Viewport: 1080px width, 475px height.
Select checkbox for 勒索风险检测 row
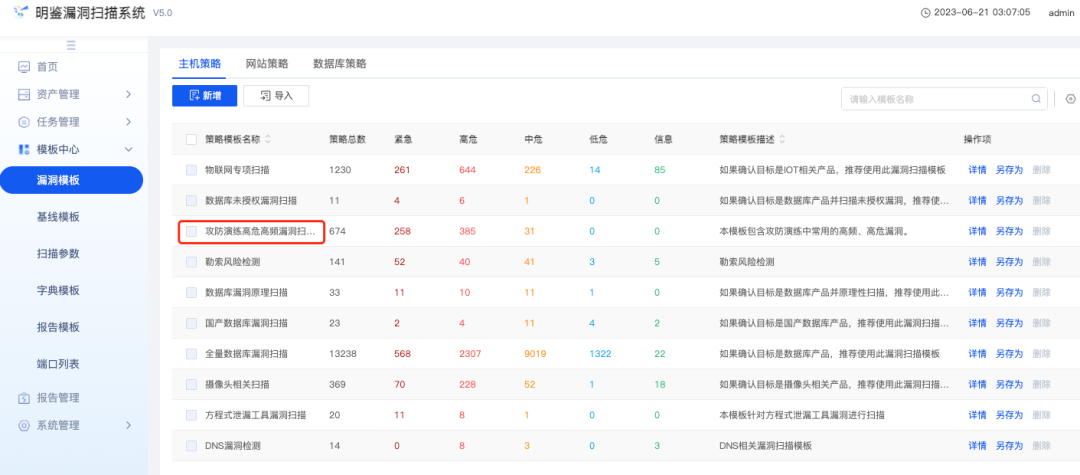point(191,262)
